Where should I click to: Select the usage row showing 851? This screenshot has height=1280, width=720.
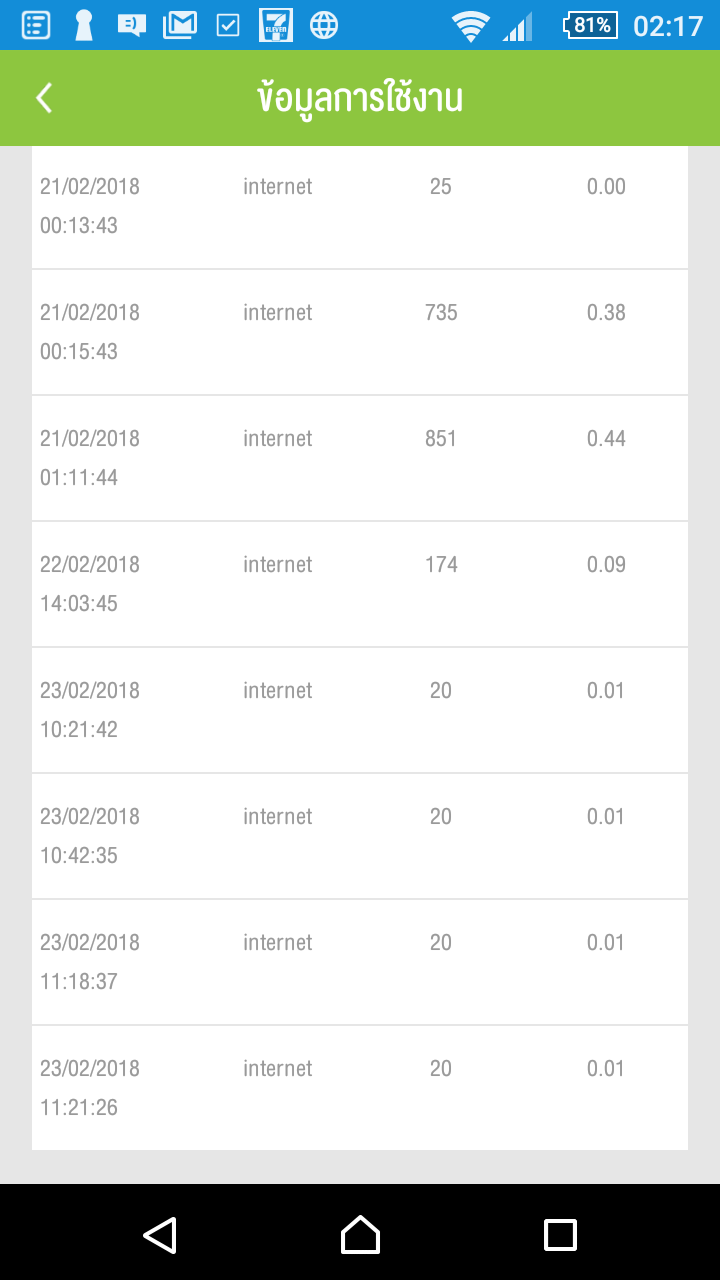click(x=360, y=458)
